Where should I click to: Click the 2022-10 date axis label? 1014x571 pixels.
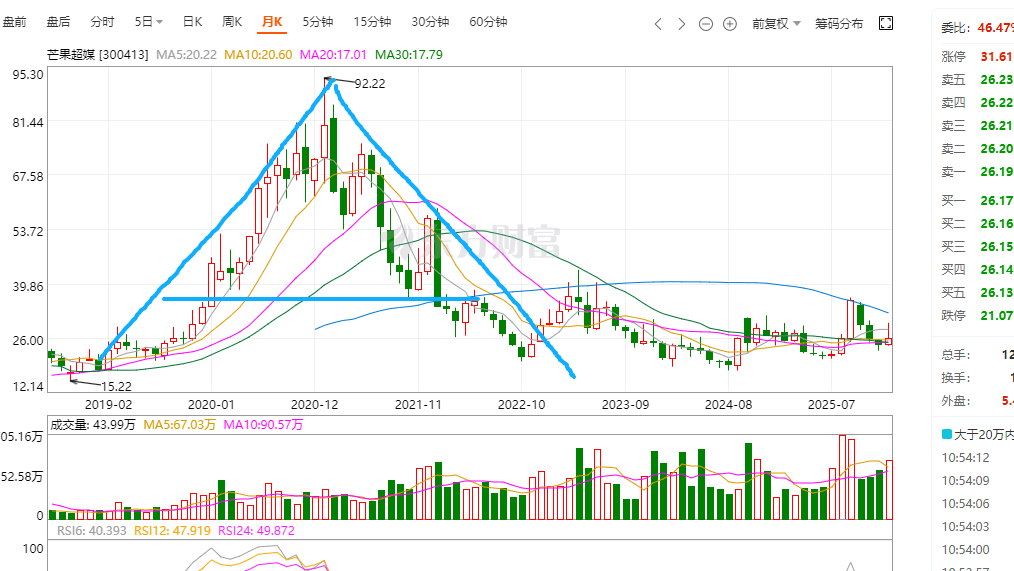click(x=521, y=405)
